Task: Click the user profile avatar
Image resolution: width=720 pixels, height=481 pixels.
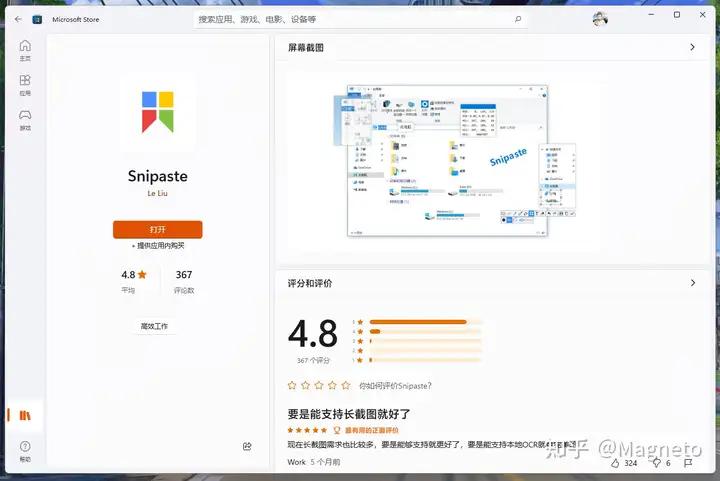Action: click(600, 18)
